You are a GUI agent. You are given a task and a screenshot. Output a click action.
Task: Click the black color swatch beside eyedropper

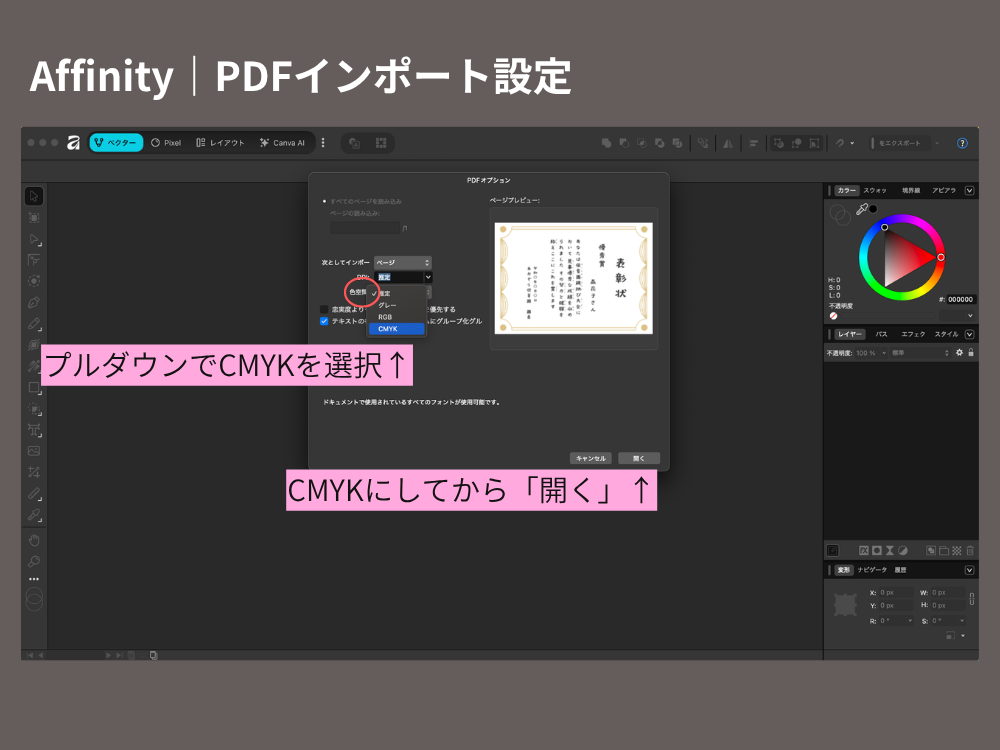tap(873, 209)
